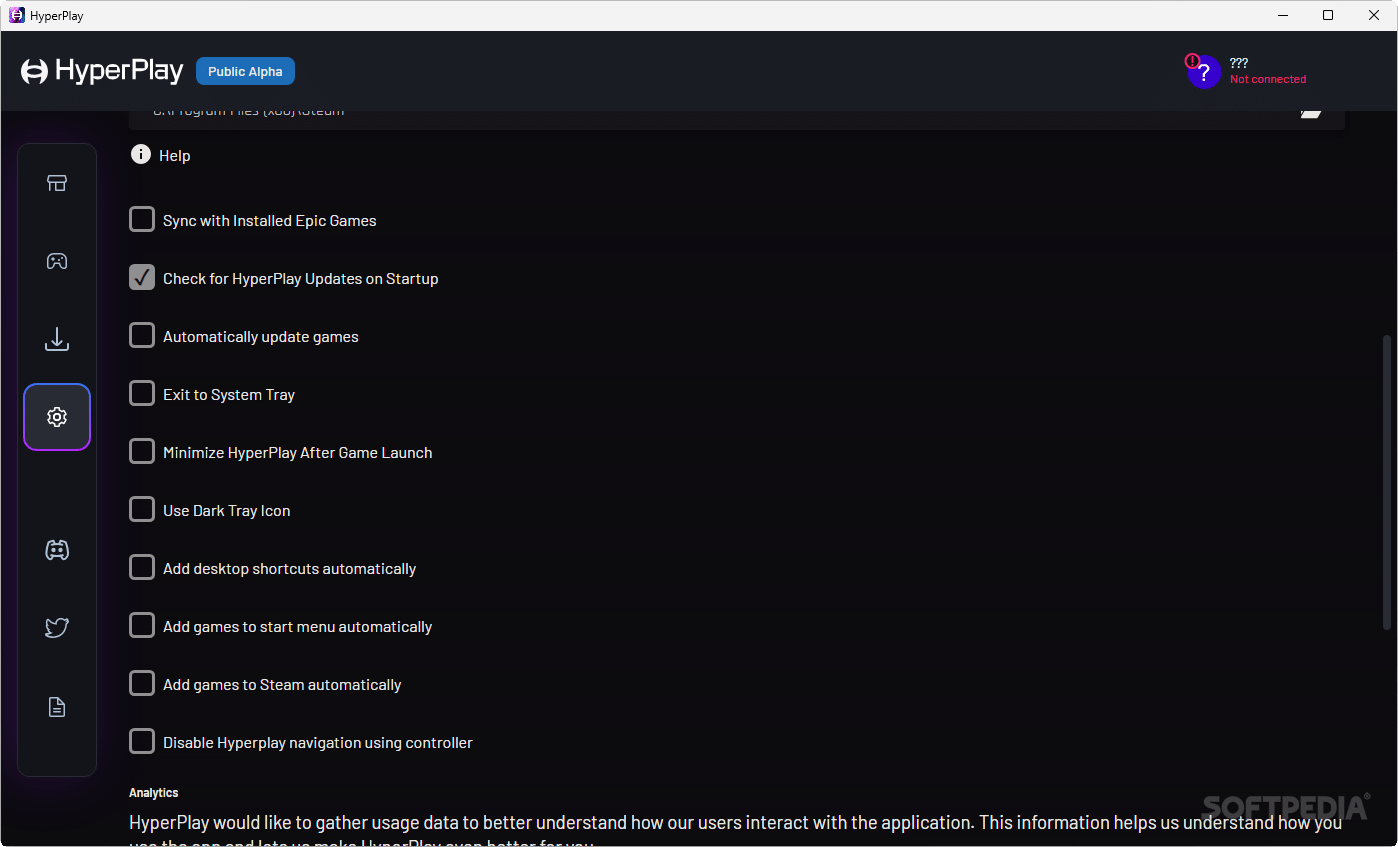Click the Analytics heading
Viewport: 1398px width, 847px height.
click(x=154, y=793)
